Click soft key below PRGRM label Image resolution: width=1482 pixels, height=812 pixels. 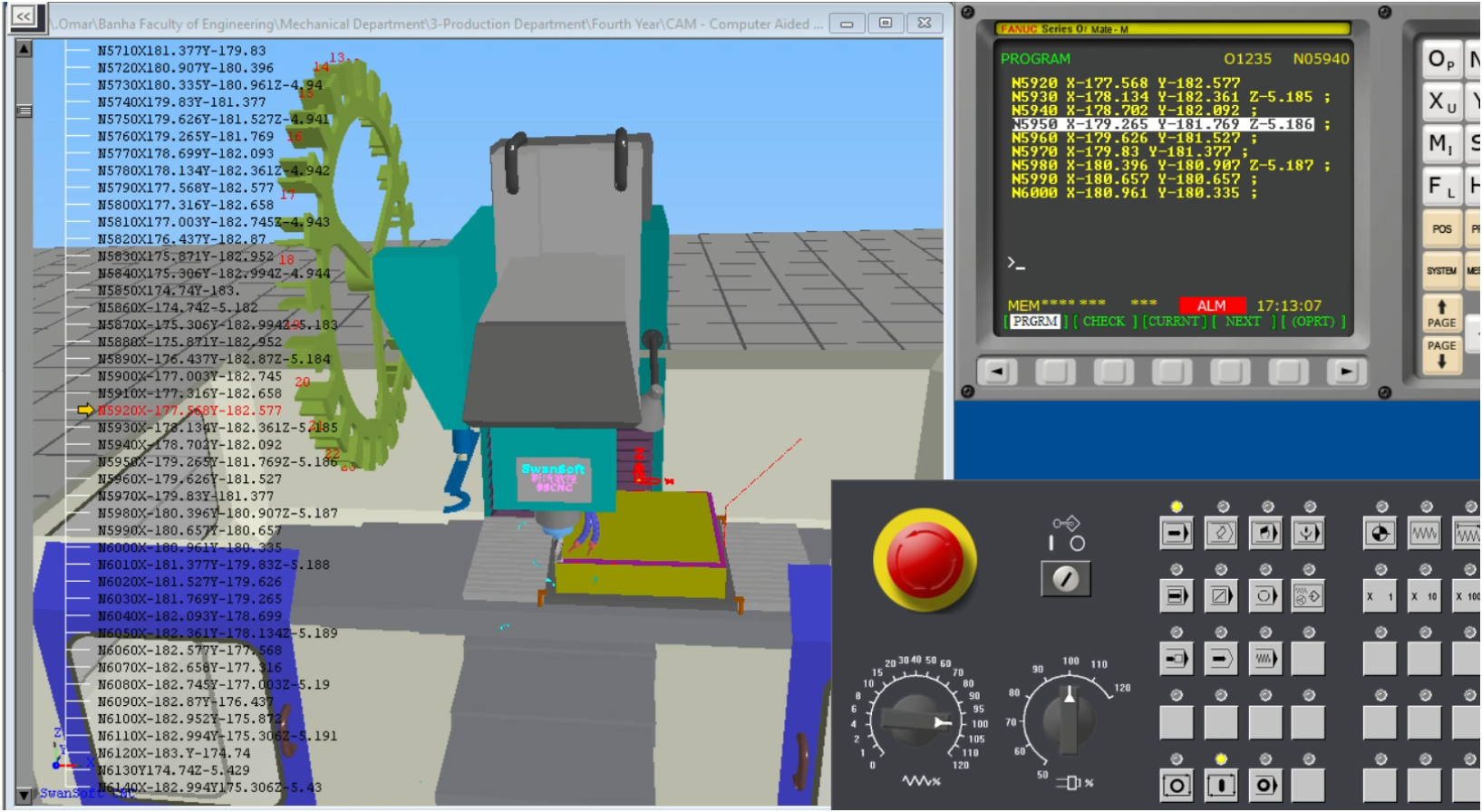click(1055, 371)
